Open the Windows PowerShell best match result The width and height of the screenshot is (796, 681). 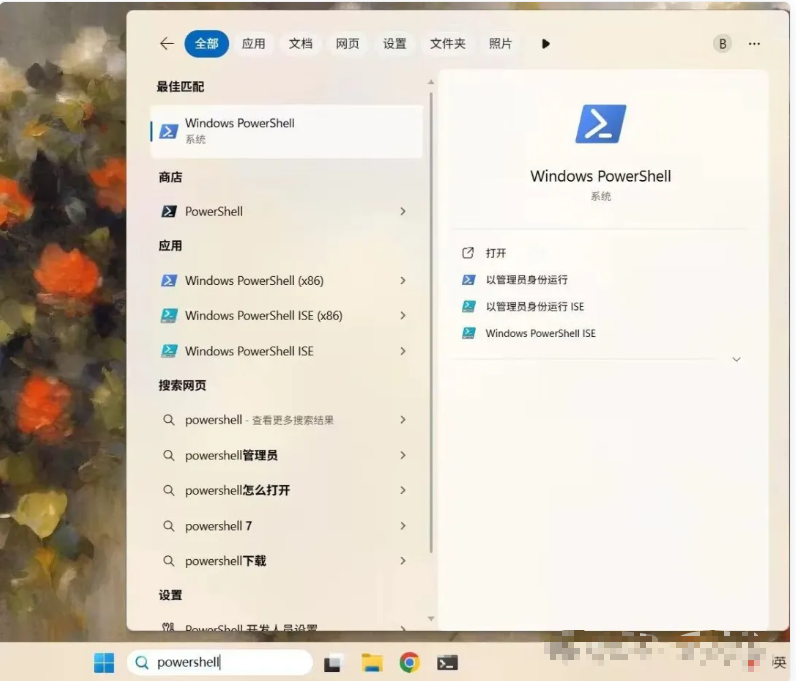287,131
